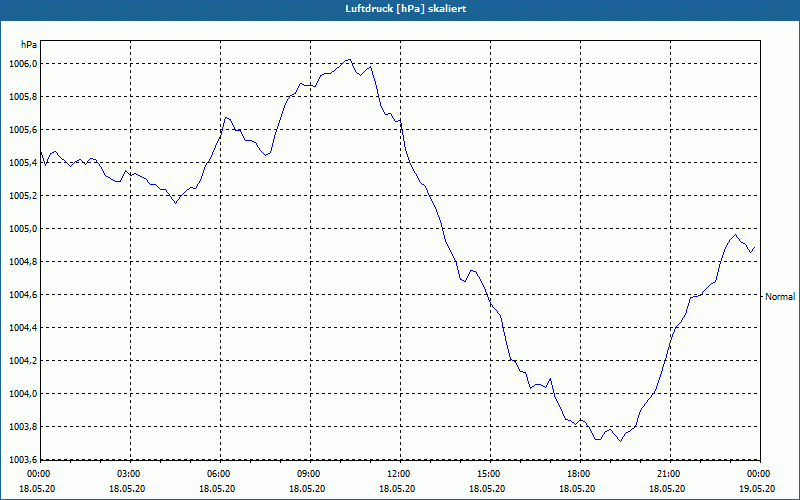Select the 1004,2 y-axis label
Viewport: 800px width, 500px height.
coord(23,361)
